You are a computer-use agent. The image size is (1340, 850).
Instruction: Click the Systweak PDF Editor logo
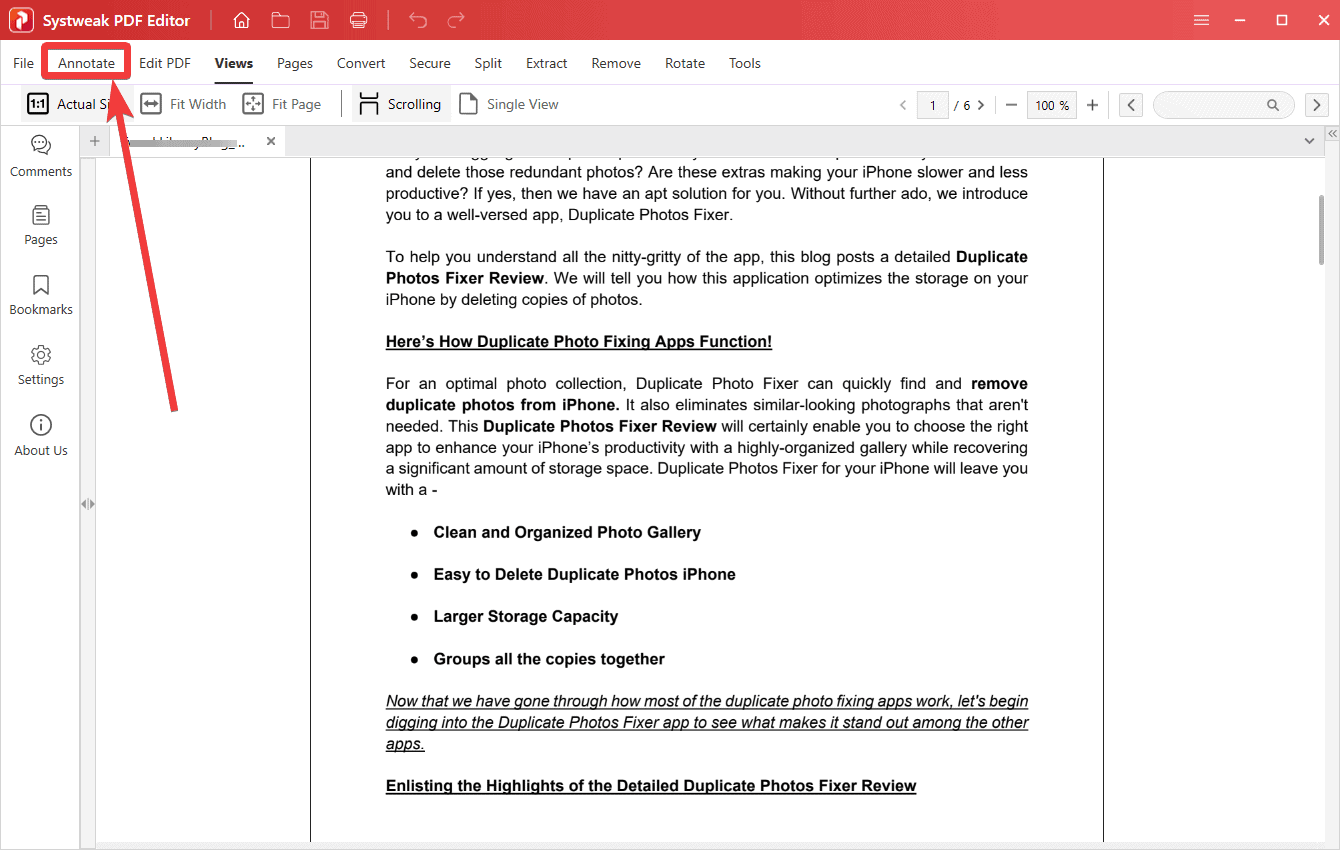click(21, 20)
